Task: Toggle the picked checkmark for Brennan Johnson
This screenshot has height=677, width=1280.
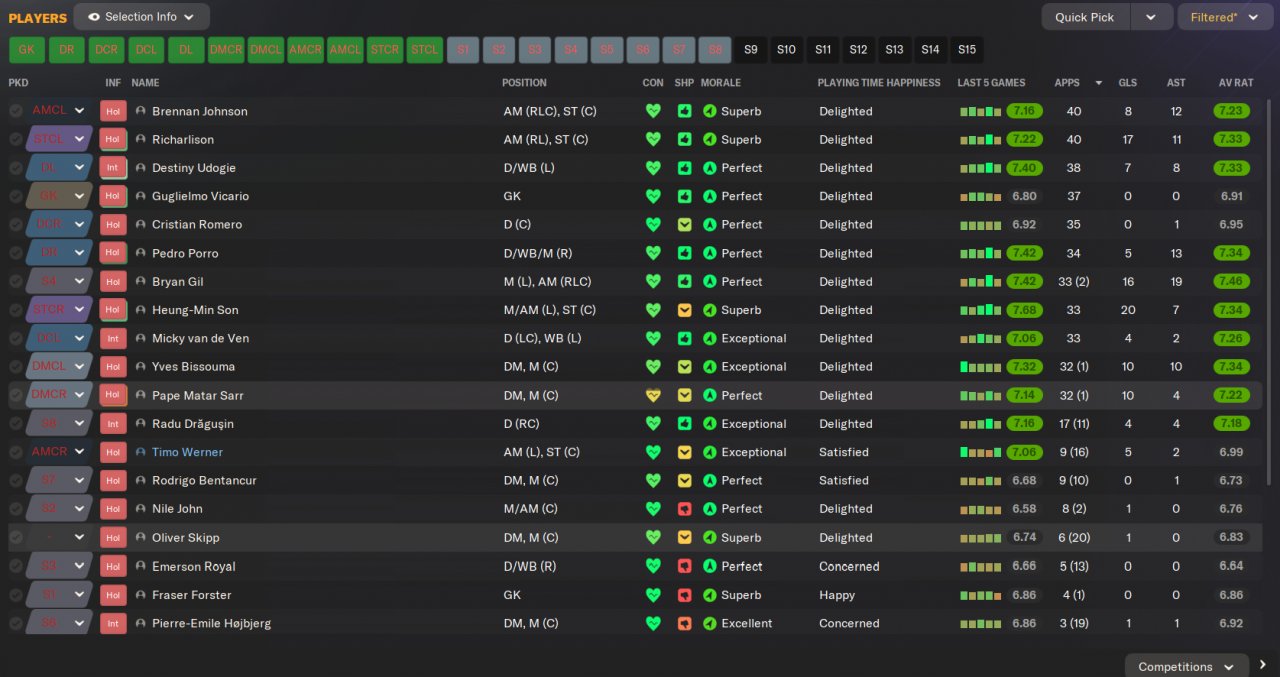Action: [x=16, y=111]
